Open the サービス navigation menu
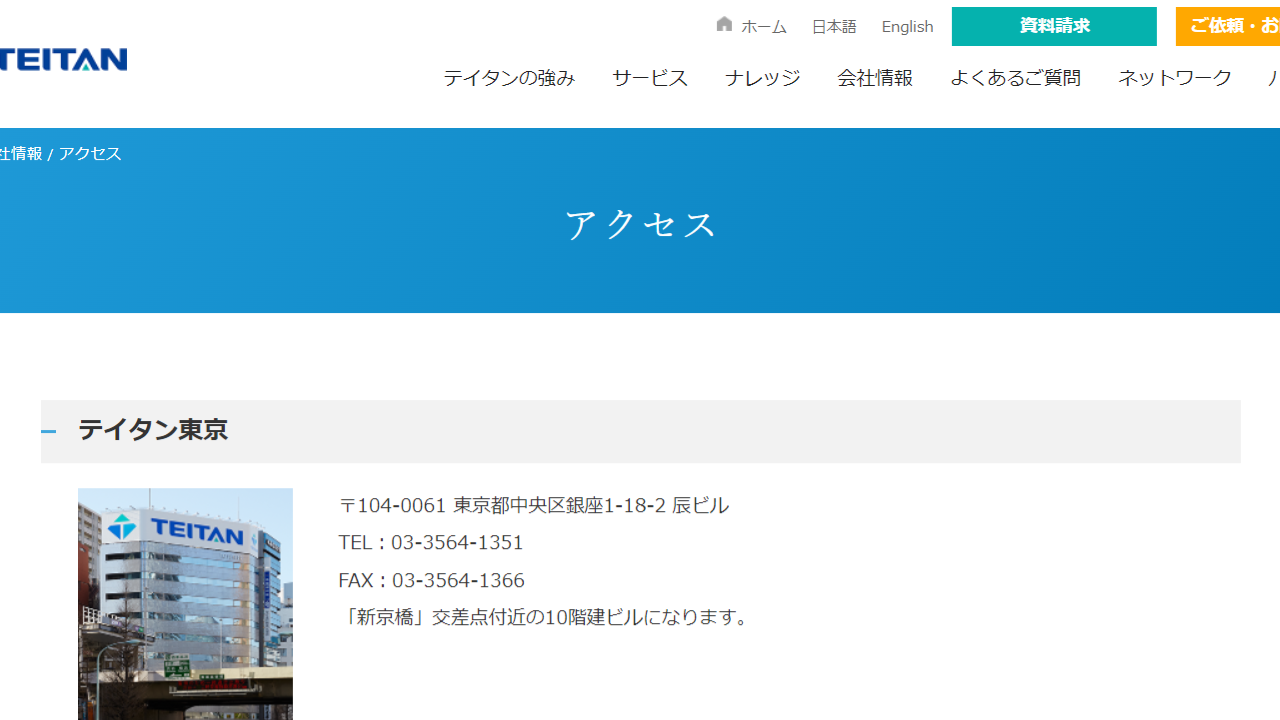This screenshot has width=1280, height=720. [649, 78]
